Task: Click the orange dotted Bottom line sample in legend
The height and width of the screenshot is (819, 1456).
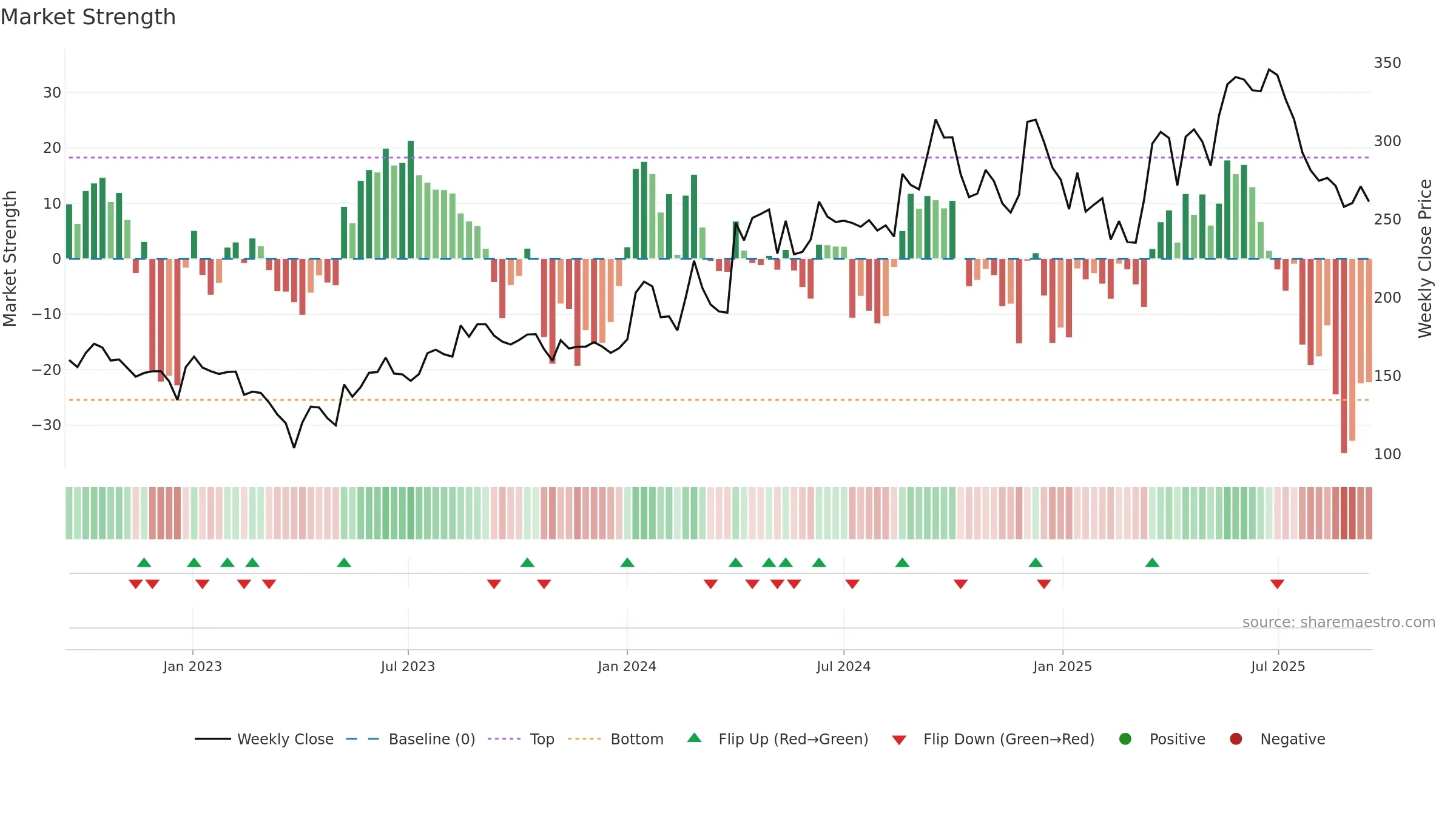Action: (584, 739)
